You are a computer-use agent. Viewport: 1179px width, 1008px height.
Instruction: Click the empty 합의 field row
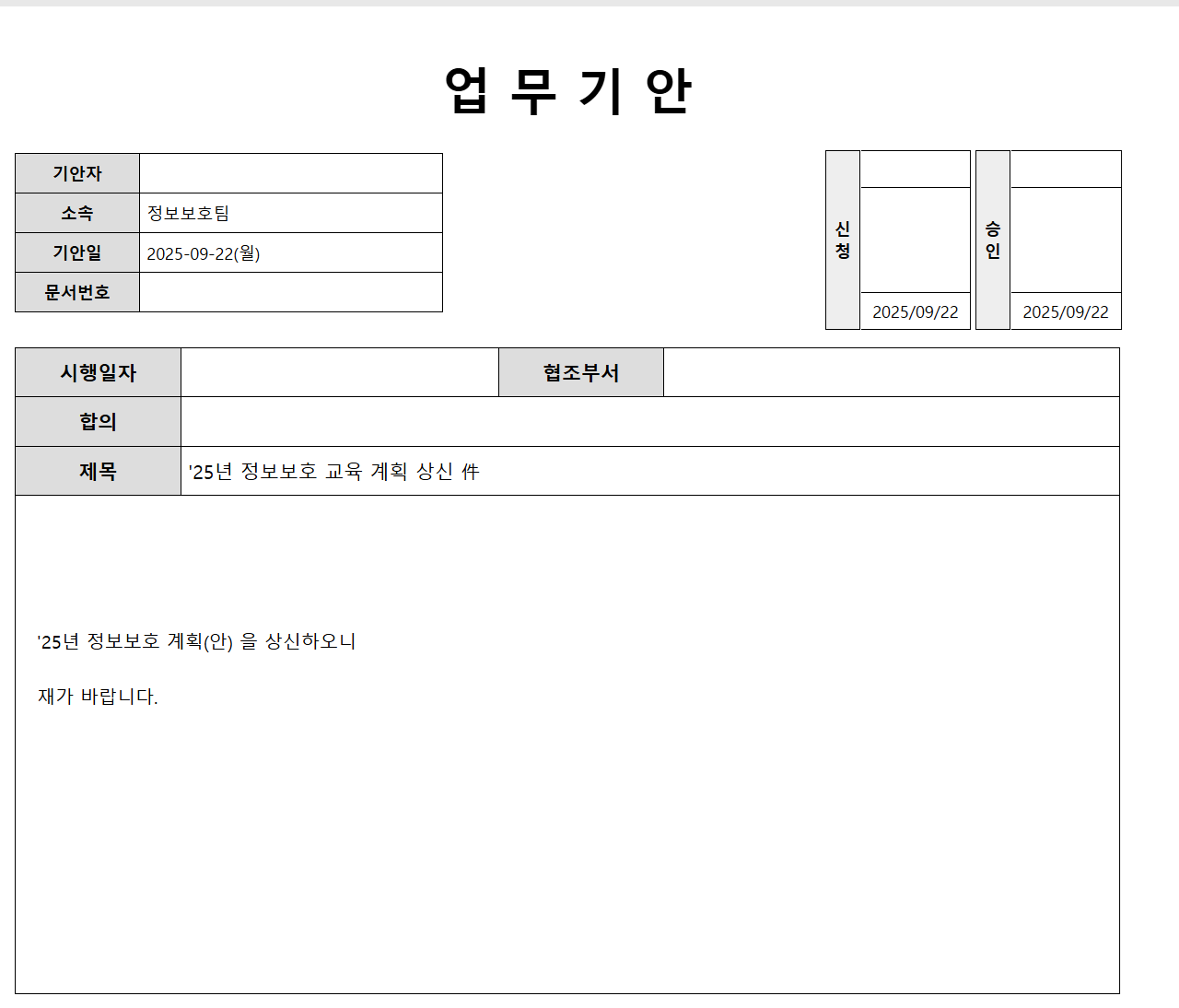tap(649, 421)
